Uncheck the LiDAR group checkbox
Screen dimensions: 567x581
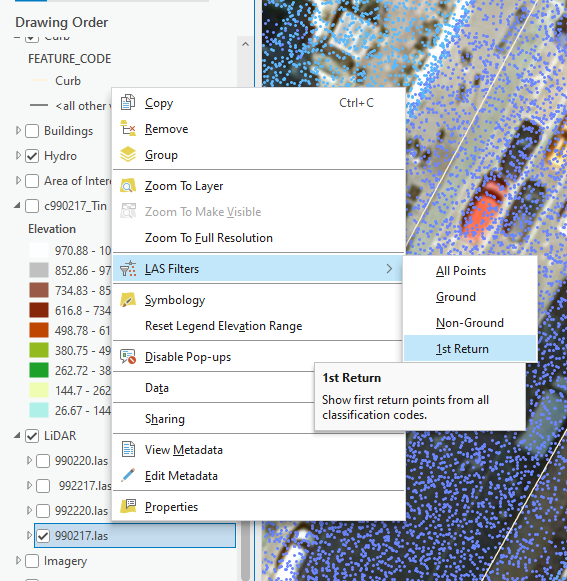point(32,436)
